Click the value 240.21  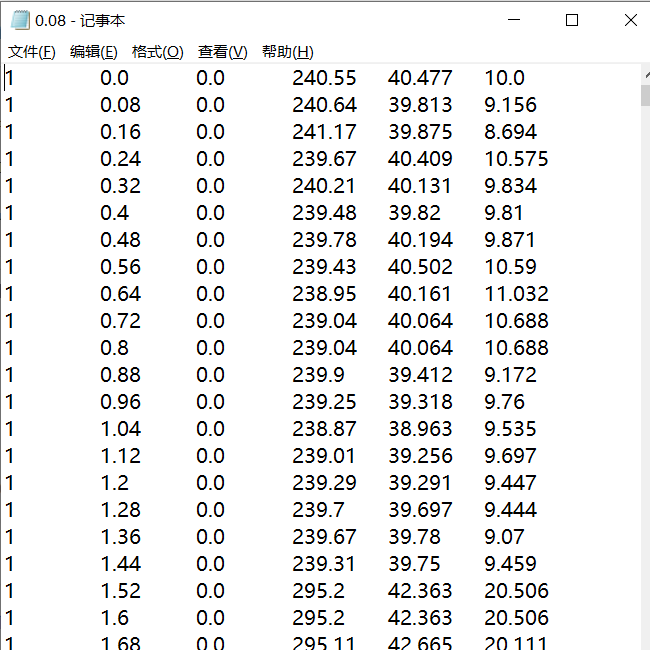click(x=323, y=186)
